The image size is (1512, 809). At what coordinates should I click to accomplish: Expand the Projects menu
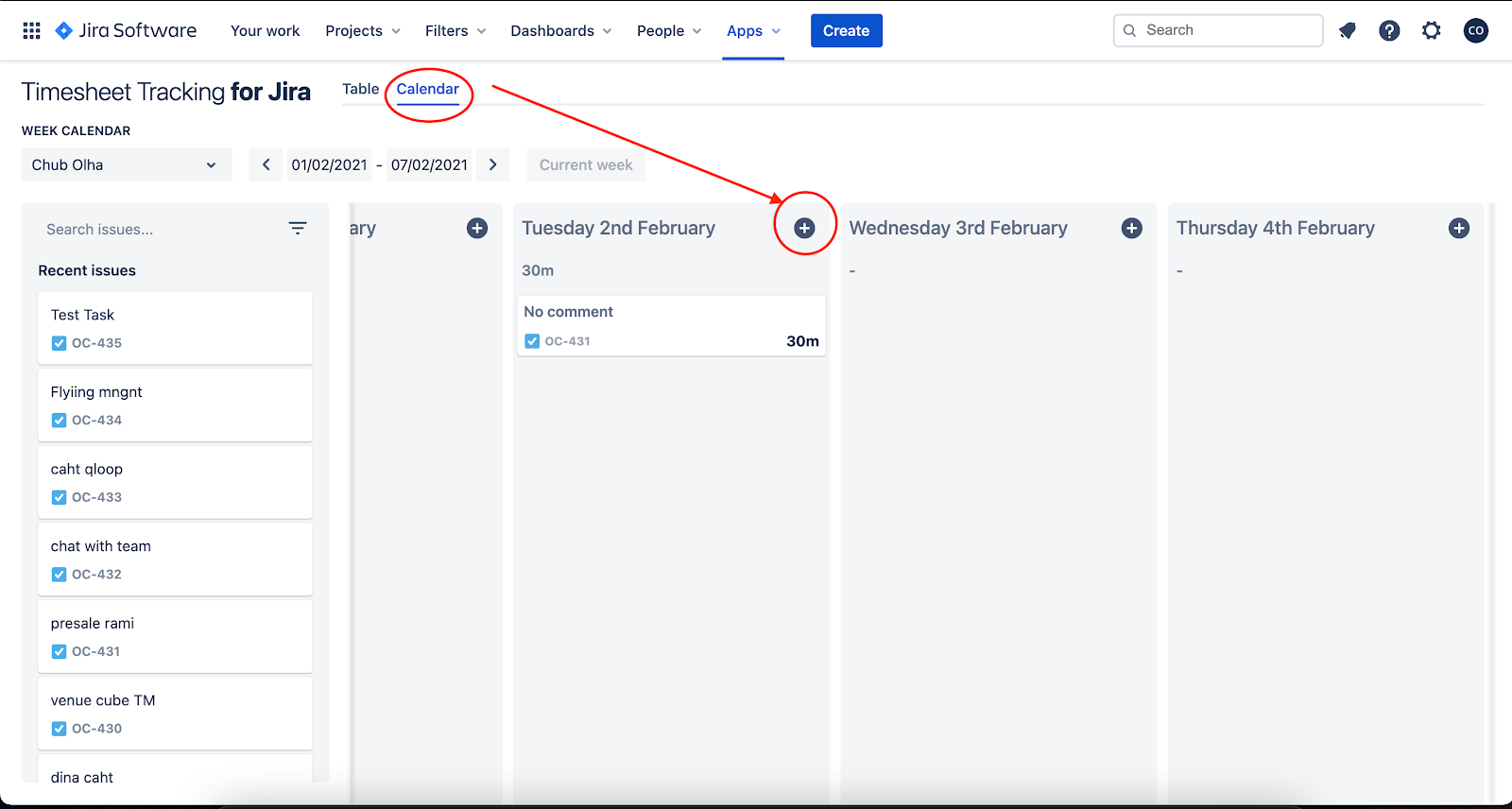pyautogui.click(x=363, y=30)
